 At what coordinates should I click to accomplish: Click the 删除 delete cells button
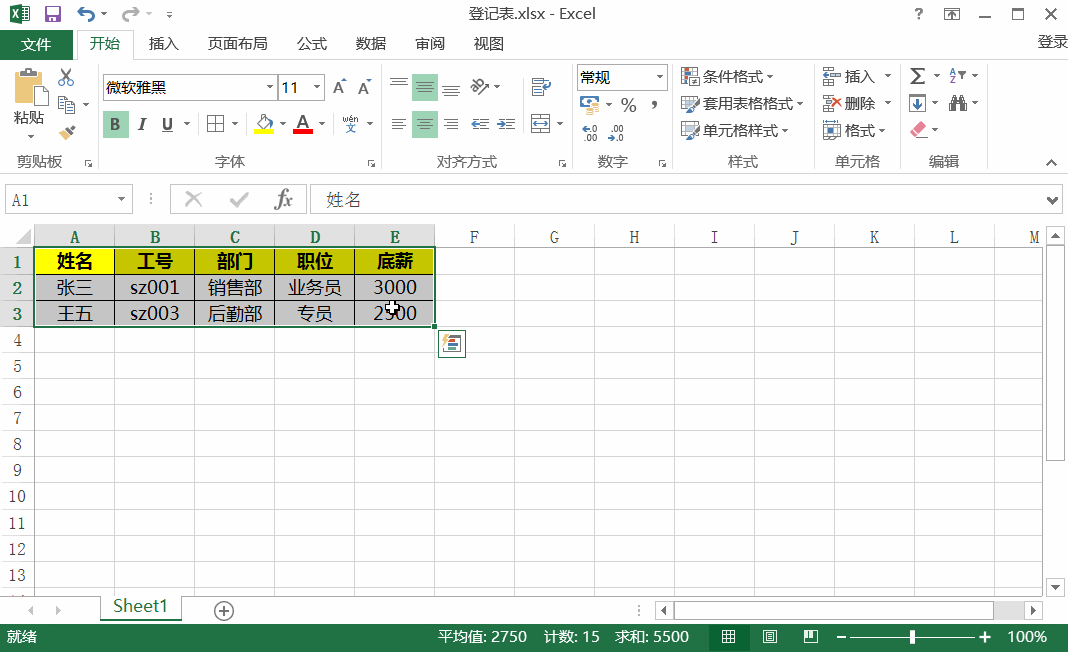(x=849, y=104)
